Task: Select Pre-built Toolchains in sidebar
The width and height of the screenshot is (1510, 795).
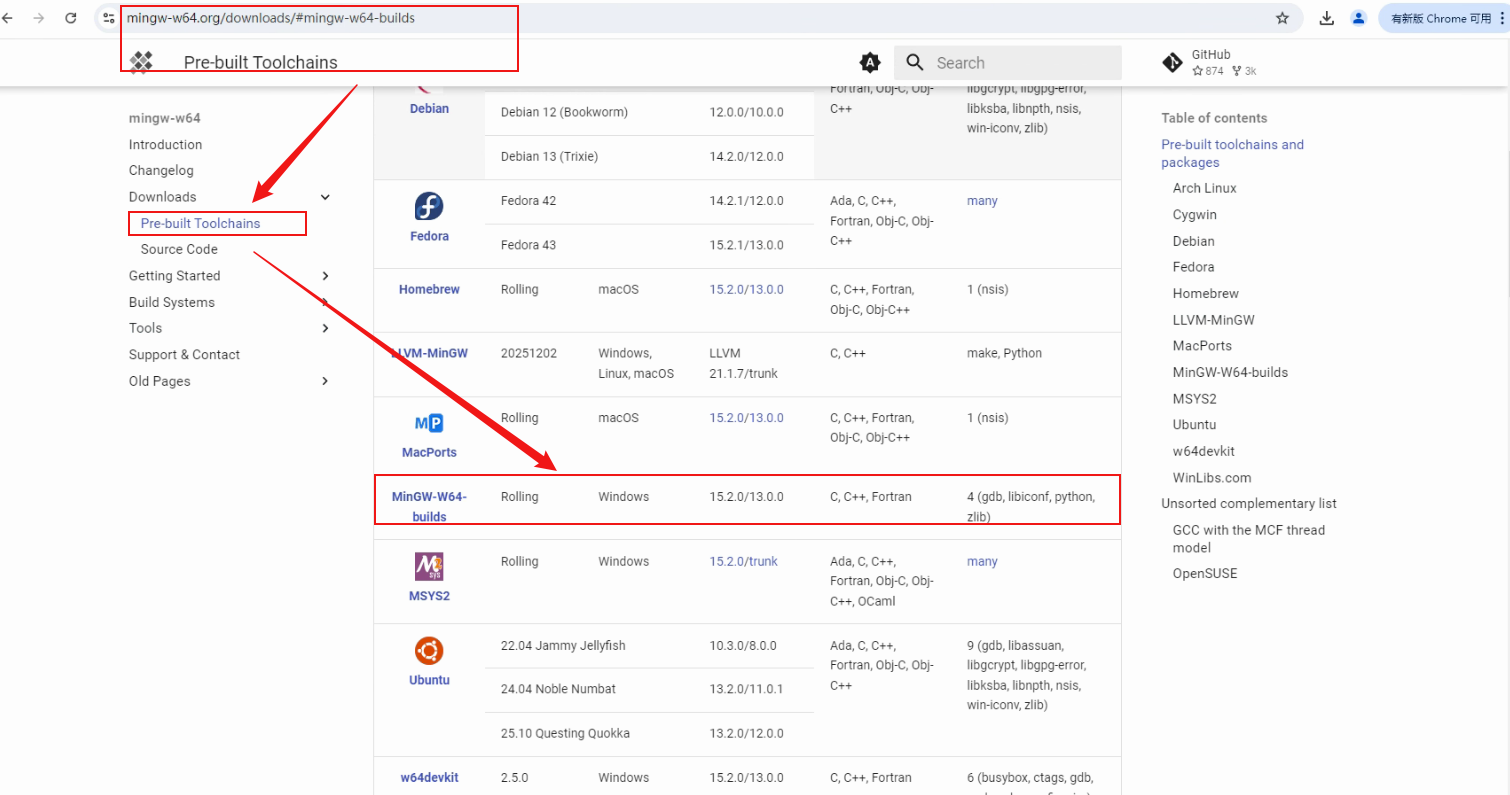Action: (200, 223)
